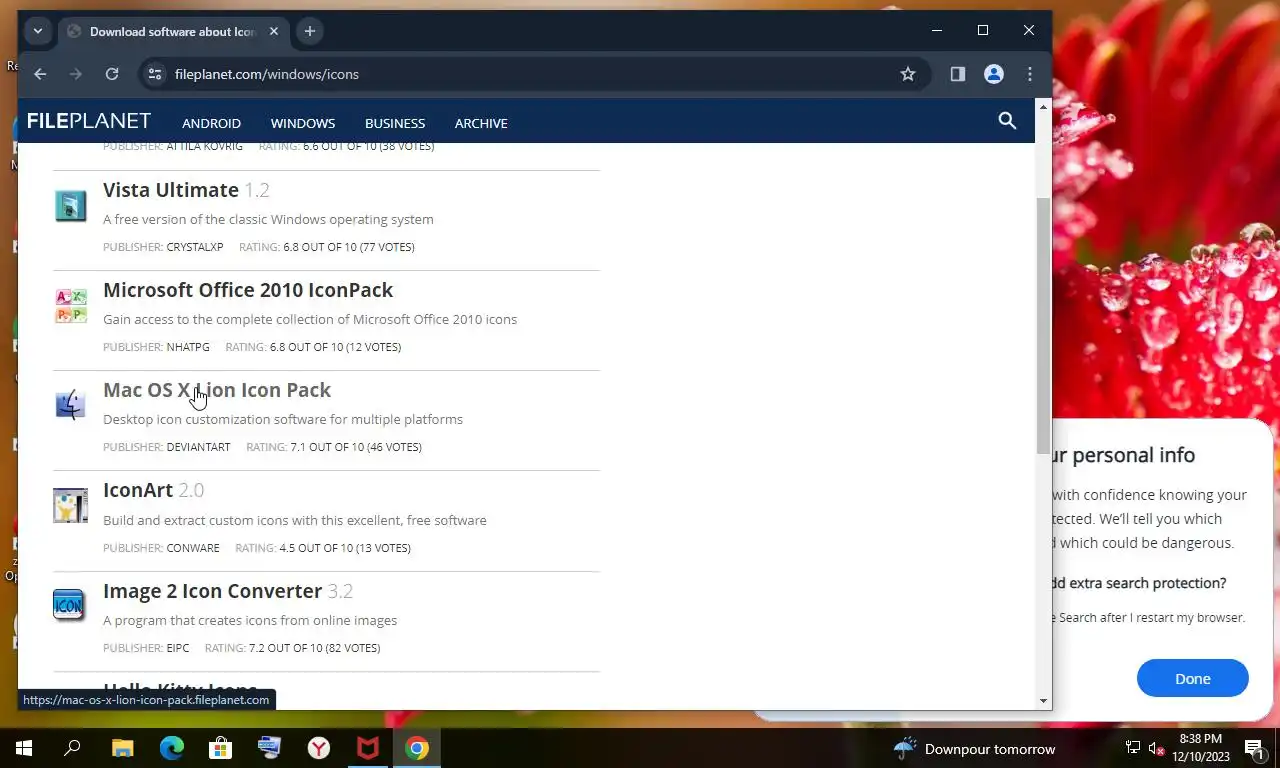The height and width of the screenshot is (768, 1280).
Task: Reload the FilePlanet page
Action: click(x=112, y=74)
